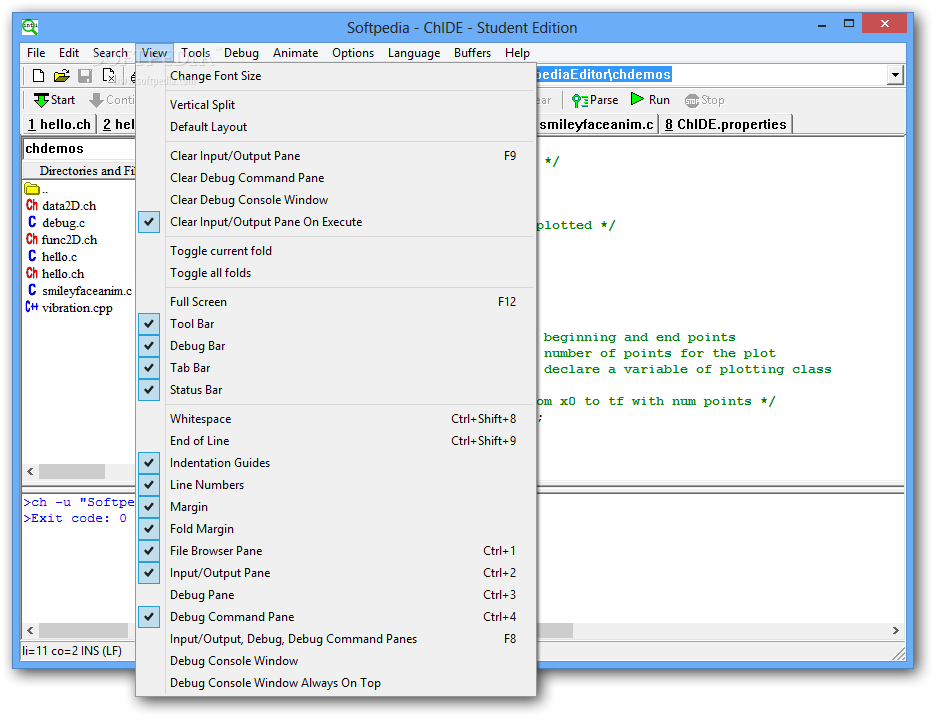934x717 pixels.
Task: Click the green Run play button
Action: coord(650,99)
